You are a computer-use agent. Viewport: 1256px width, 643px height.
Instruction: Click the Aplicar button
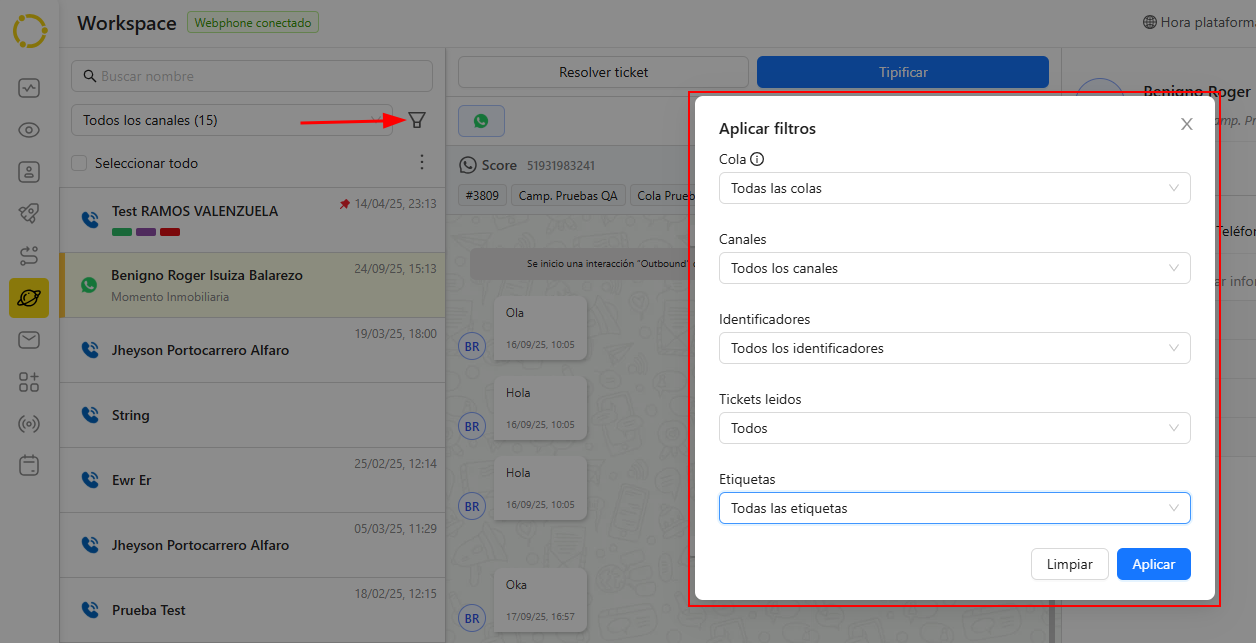(1153, 564)
